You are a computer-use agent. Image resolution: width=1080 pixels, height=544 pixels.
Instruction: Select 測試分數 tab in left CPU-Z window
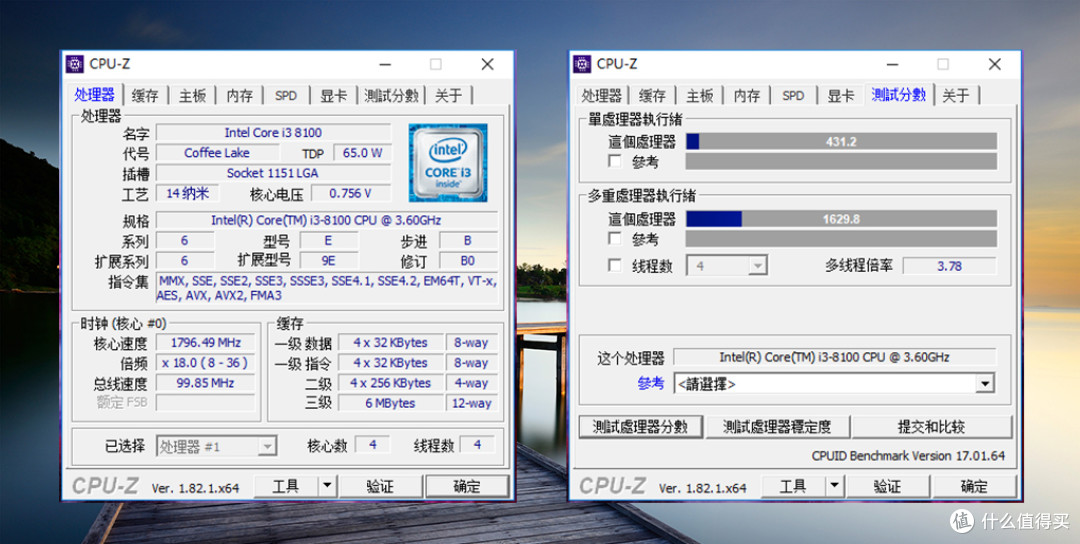pyautogui.click(x=391, y=96)
